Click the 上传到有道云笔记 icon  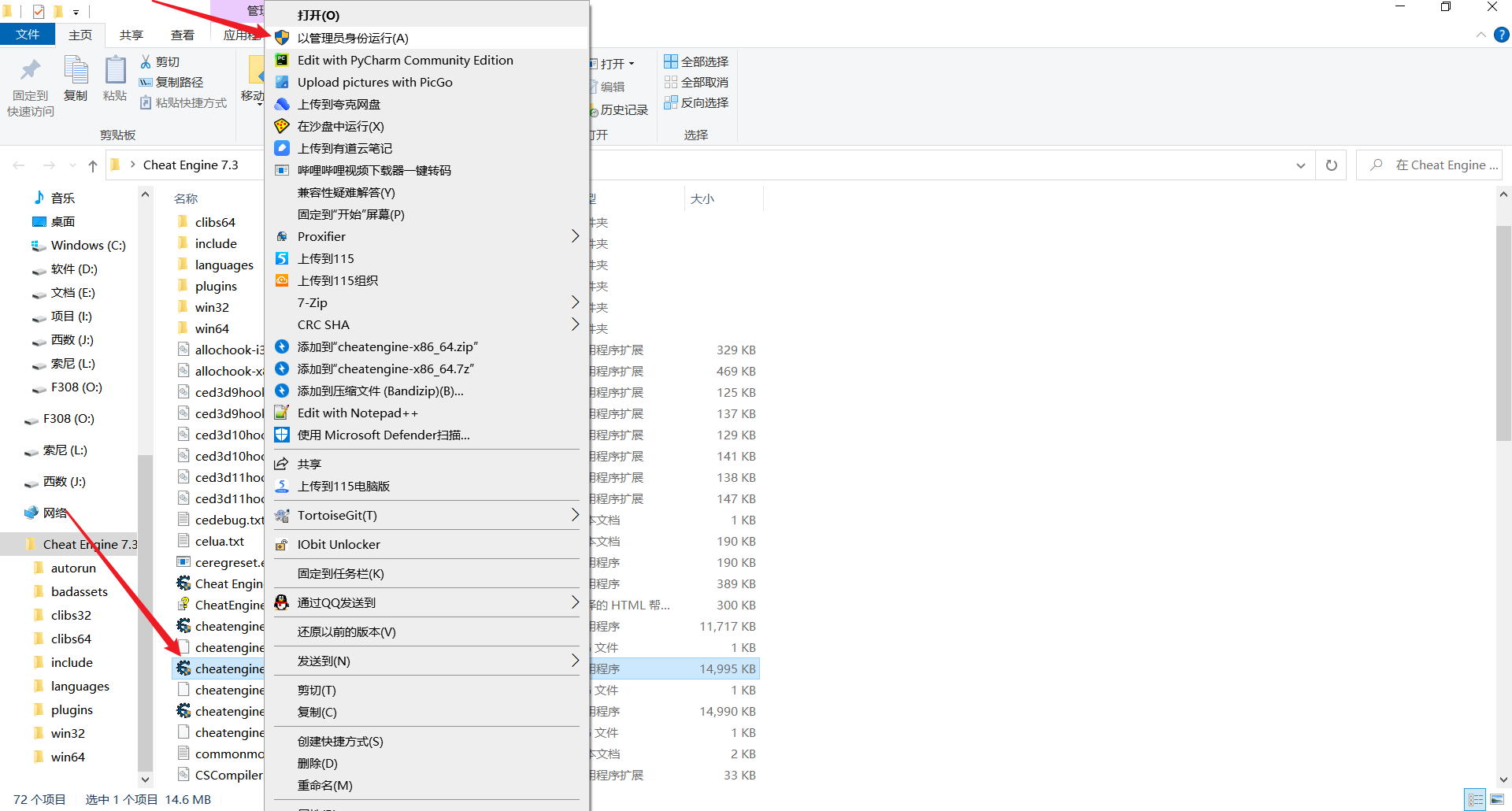pos(282,148)
